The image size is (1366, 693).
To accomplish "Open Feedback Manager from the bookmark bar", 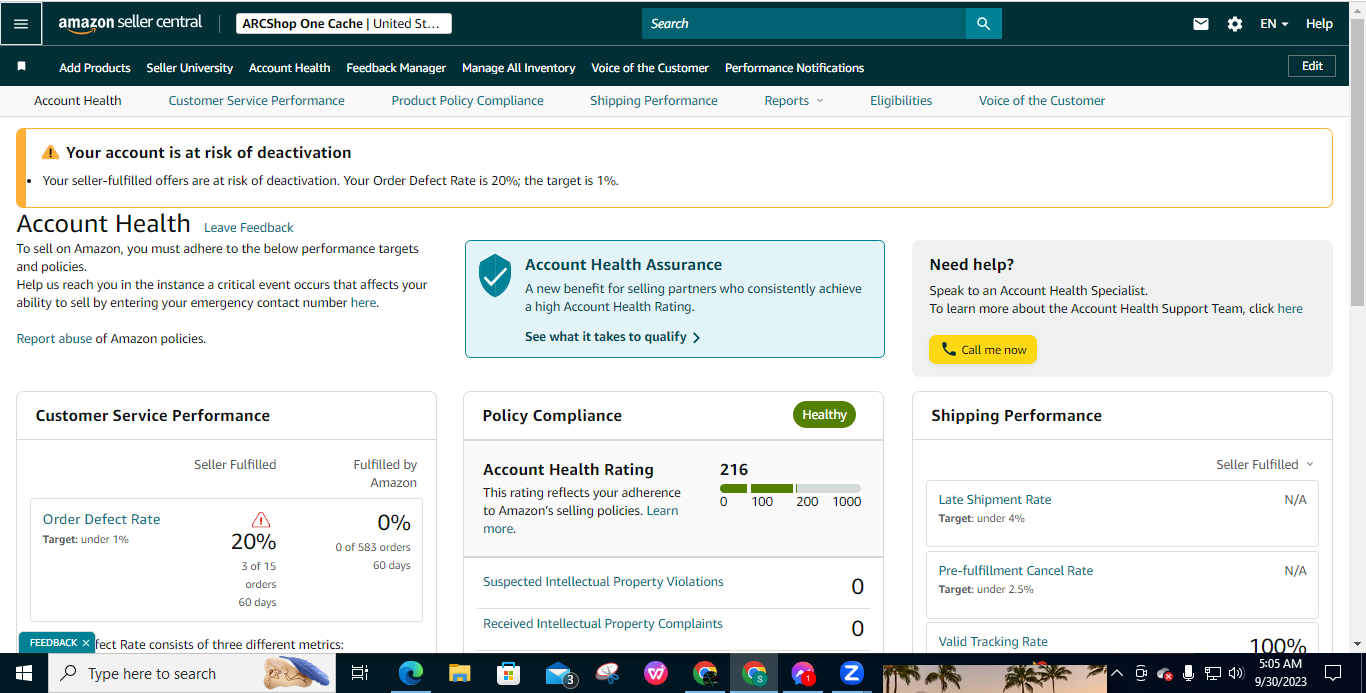I will tap(396, 68).
